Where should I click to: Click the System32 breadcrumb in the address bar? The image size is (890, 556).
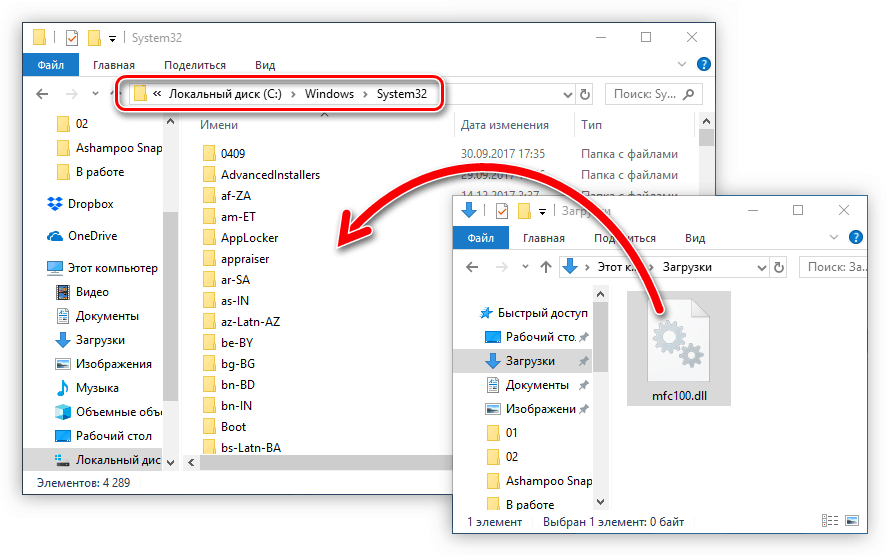[402, 94]
